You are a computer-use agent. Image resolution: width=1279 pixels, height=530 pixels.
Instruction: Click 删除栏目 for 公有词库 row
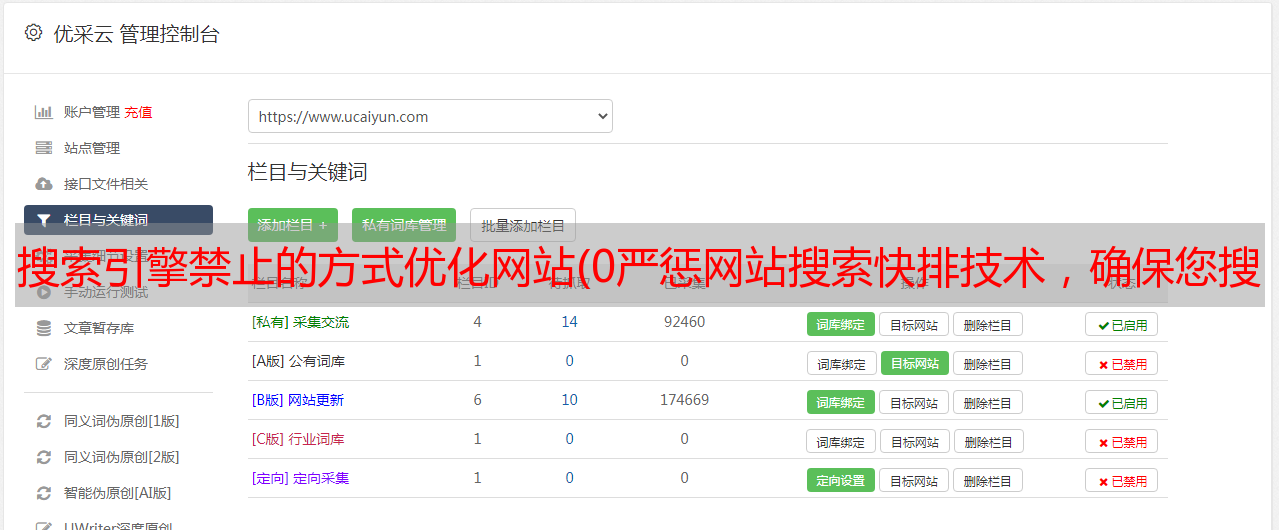click(988, 363)
